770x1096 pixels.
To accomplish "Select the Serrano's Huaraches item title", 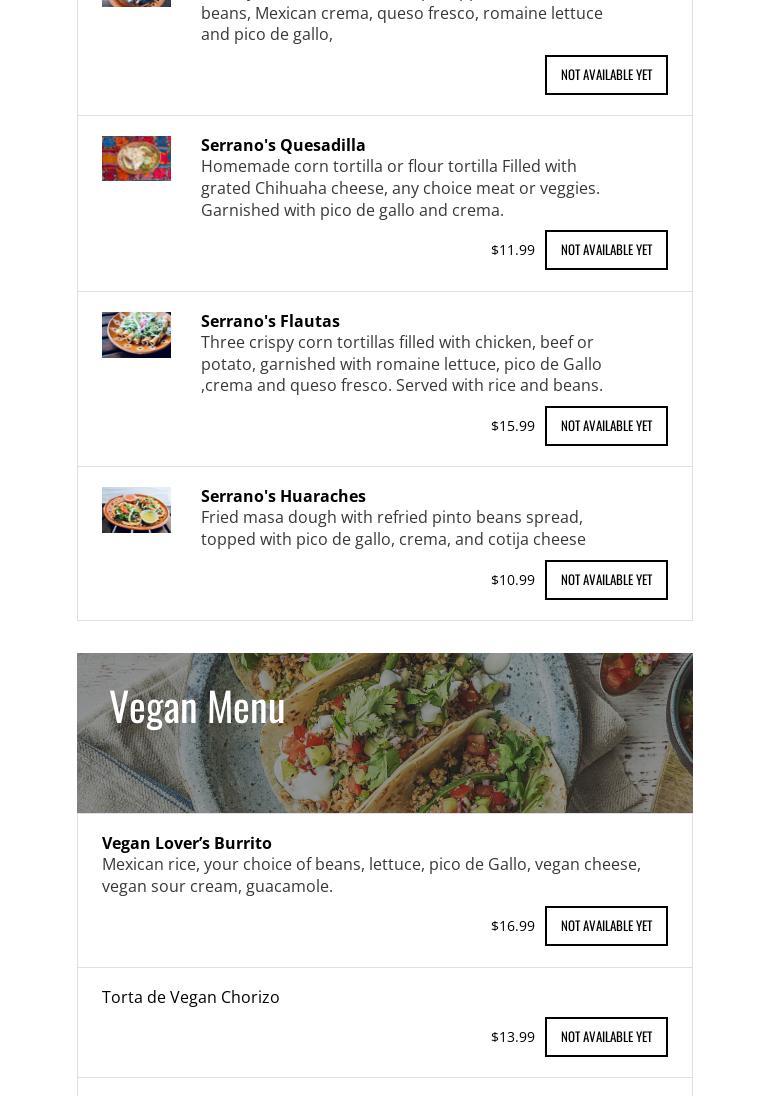I will pyautogui.click(x=283, y=496).
